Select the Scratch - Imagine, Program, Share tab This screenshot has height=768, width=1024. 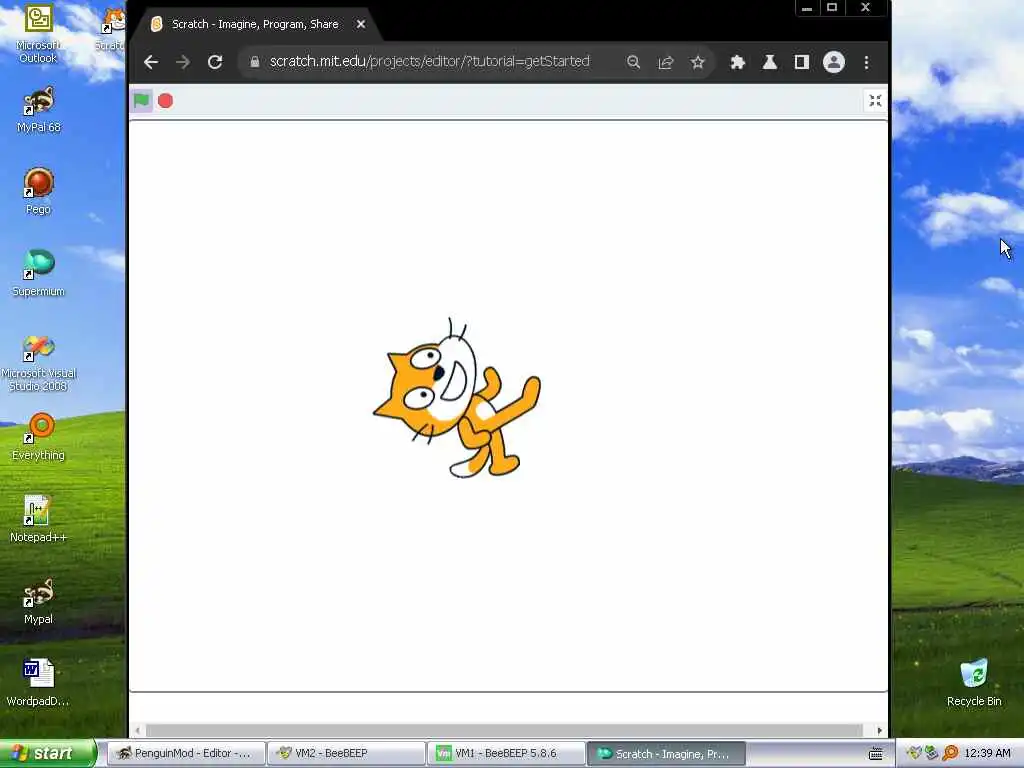tap(255, 24)
